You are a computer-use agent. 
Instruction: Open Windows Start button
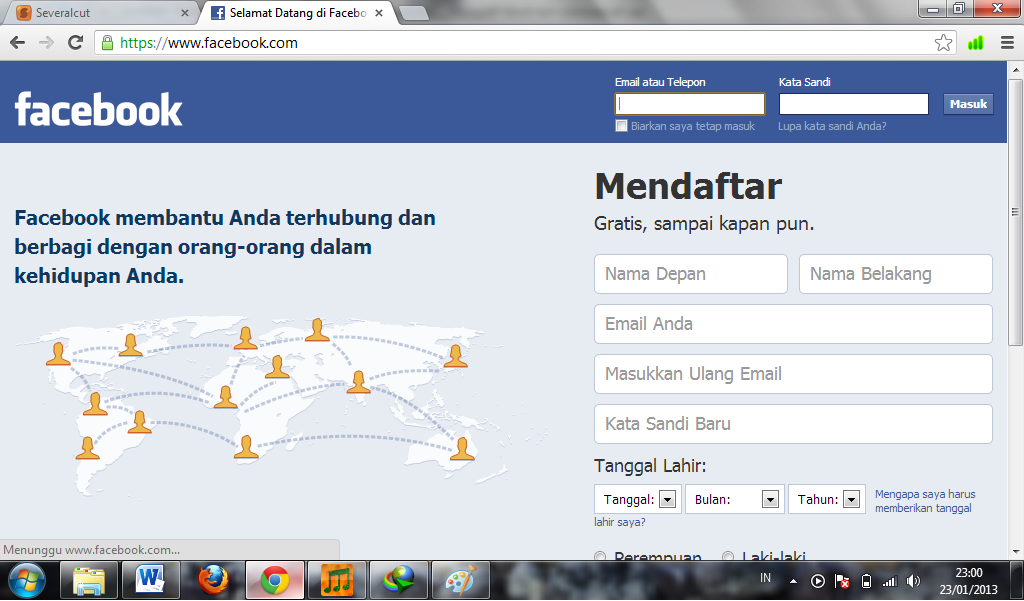click(x=27, y=580)
